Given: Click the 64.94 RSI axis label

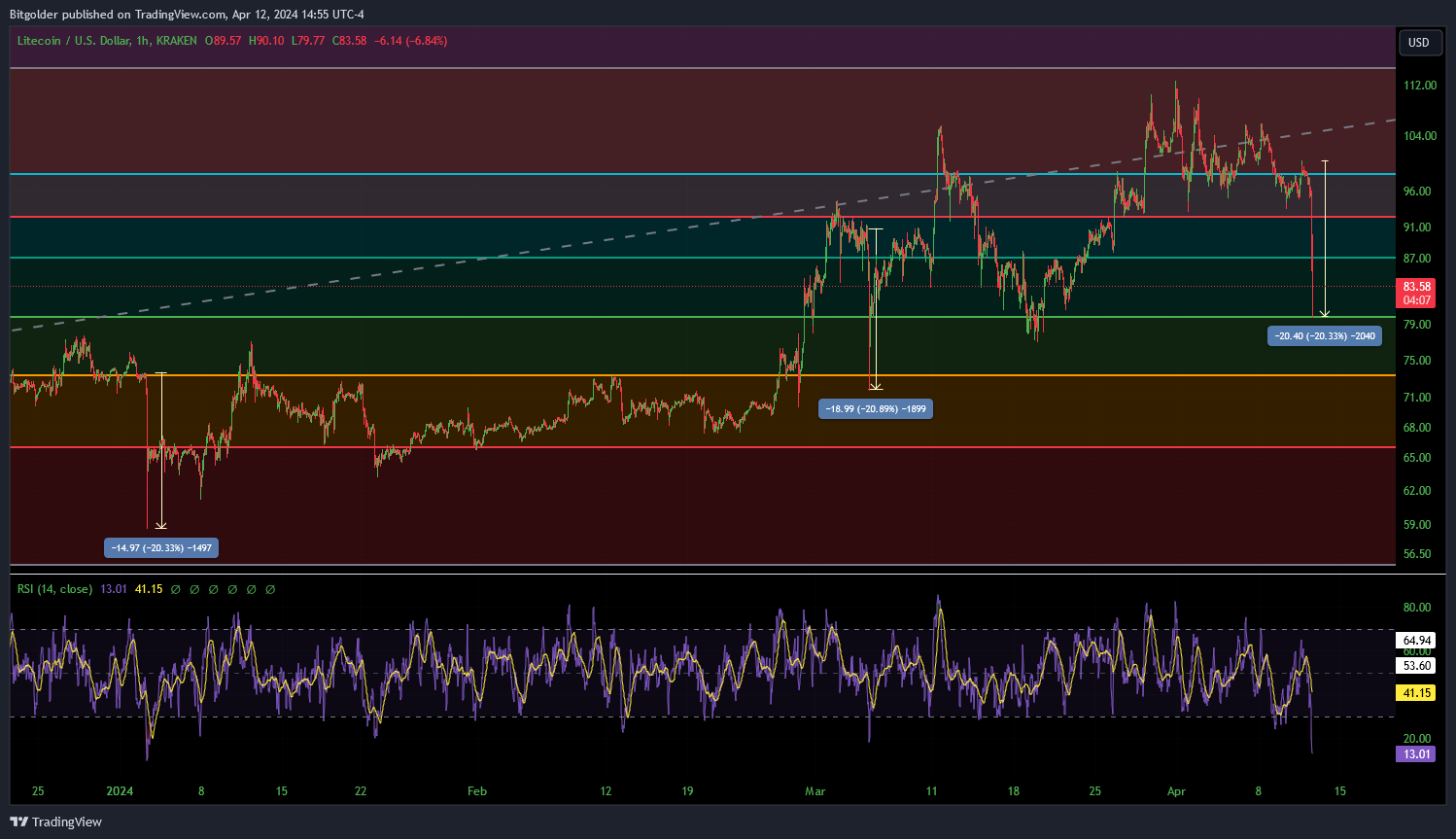Looking at the screenshot, I should 1417,641.
